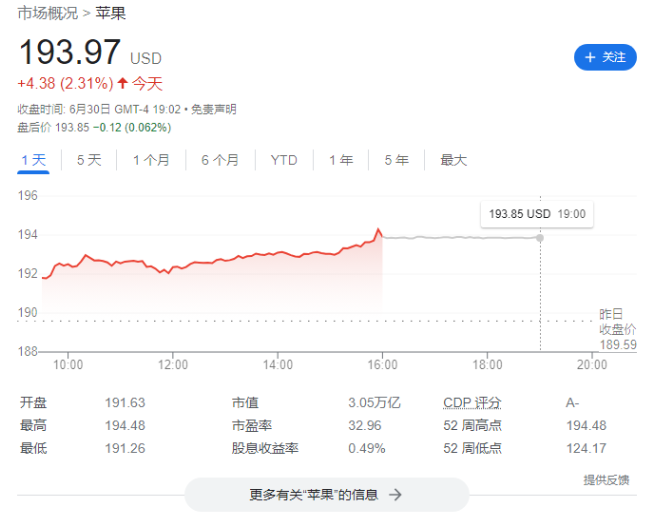Image resolution: width=656 pixels, height=522 pixels.
Task: Click the 52 周高点 label
Action: 472,425
